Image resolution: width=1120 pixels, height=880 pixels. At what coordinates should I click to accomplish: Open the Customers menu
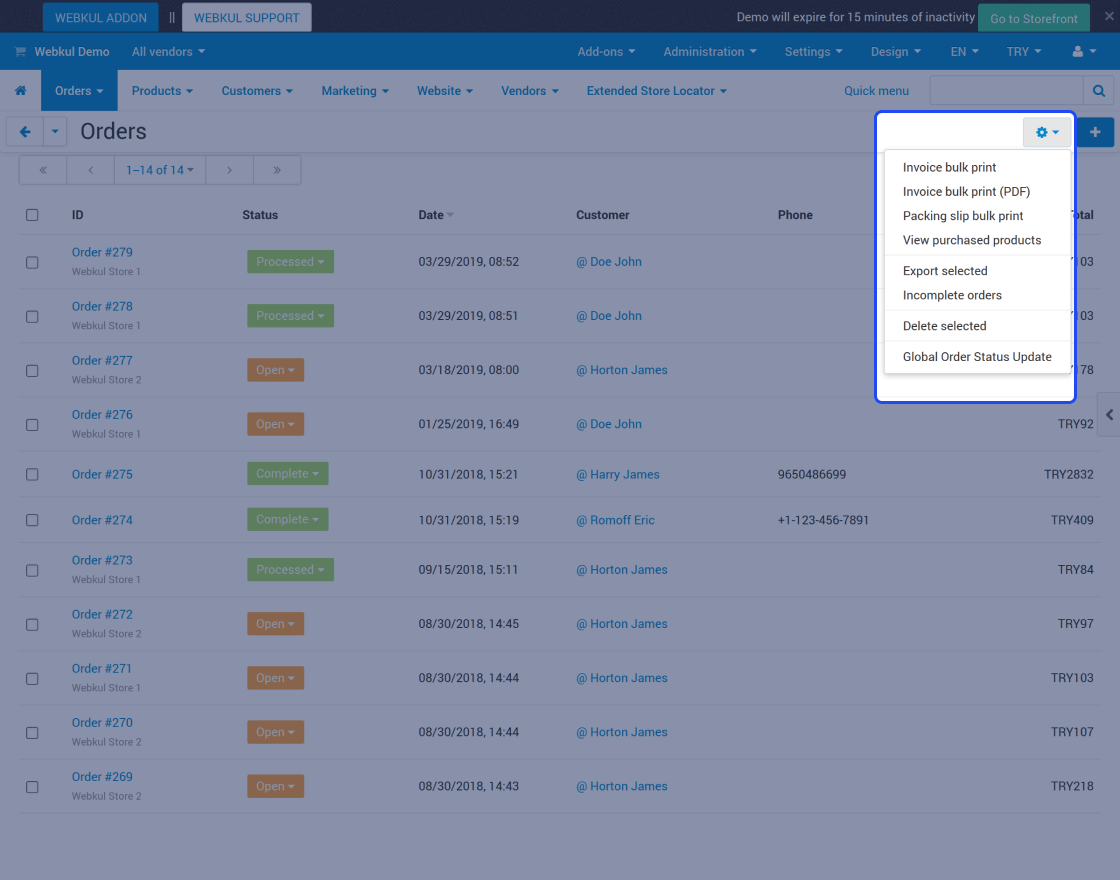point(257,91)
